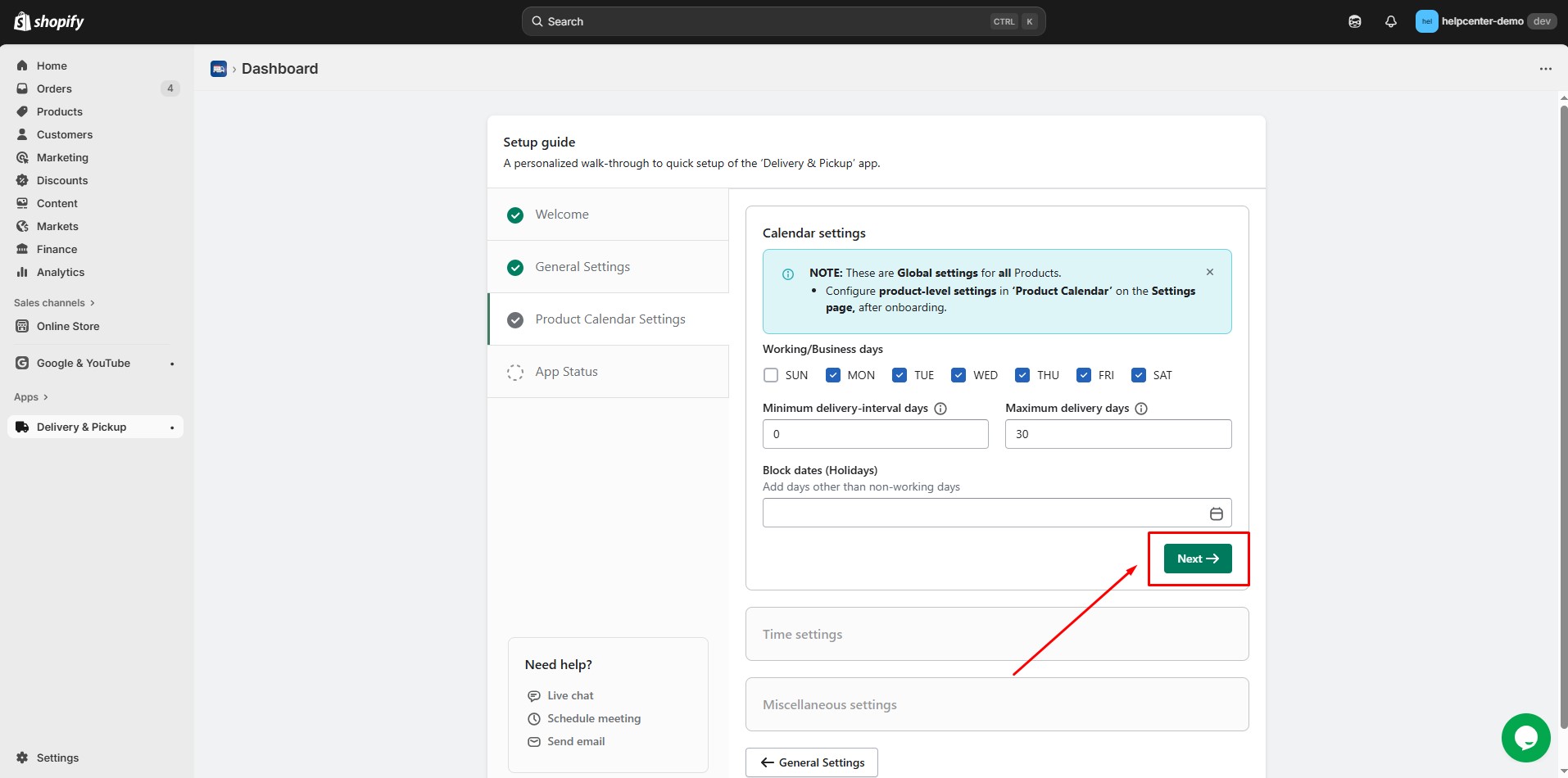The height and width of the screenshot is (778, 1568).
Task: Click the Maximum delivery days input field
Action: (1117, 434)
